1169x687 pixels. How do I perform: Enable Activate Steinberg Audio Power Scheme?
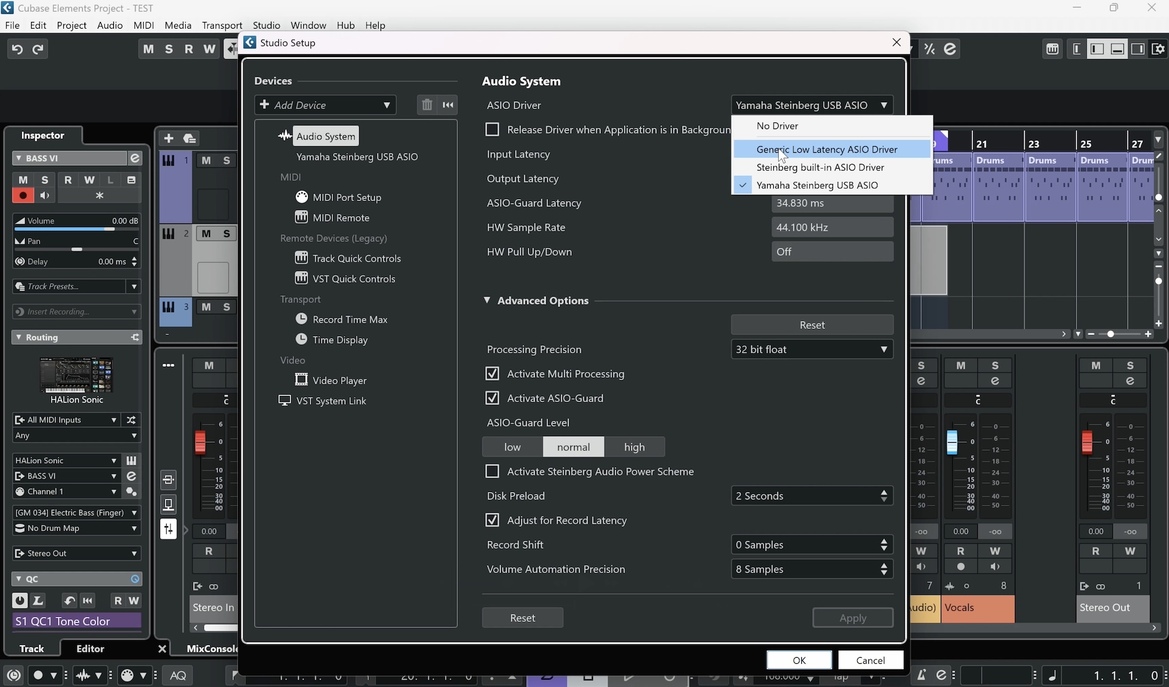point(491,471)
